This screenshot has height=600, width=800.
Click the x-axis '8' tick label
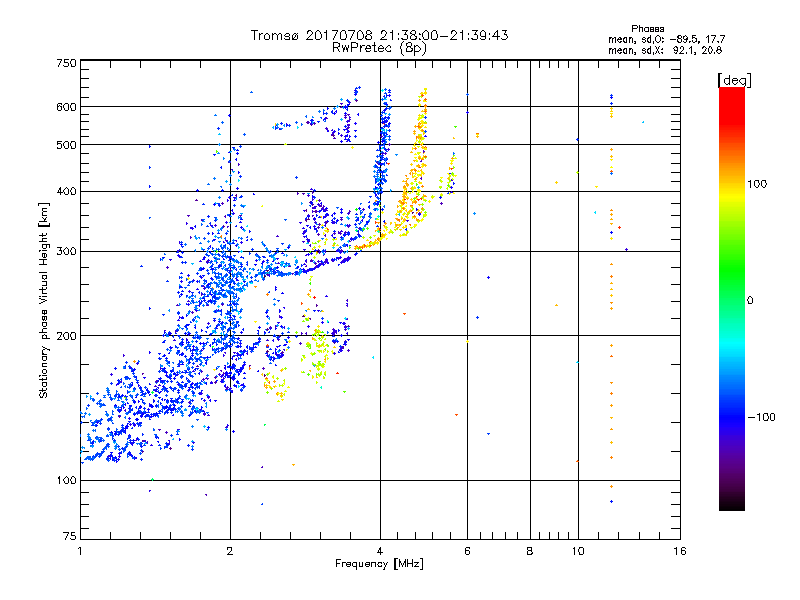(x=530, y=551)
